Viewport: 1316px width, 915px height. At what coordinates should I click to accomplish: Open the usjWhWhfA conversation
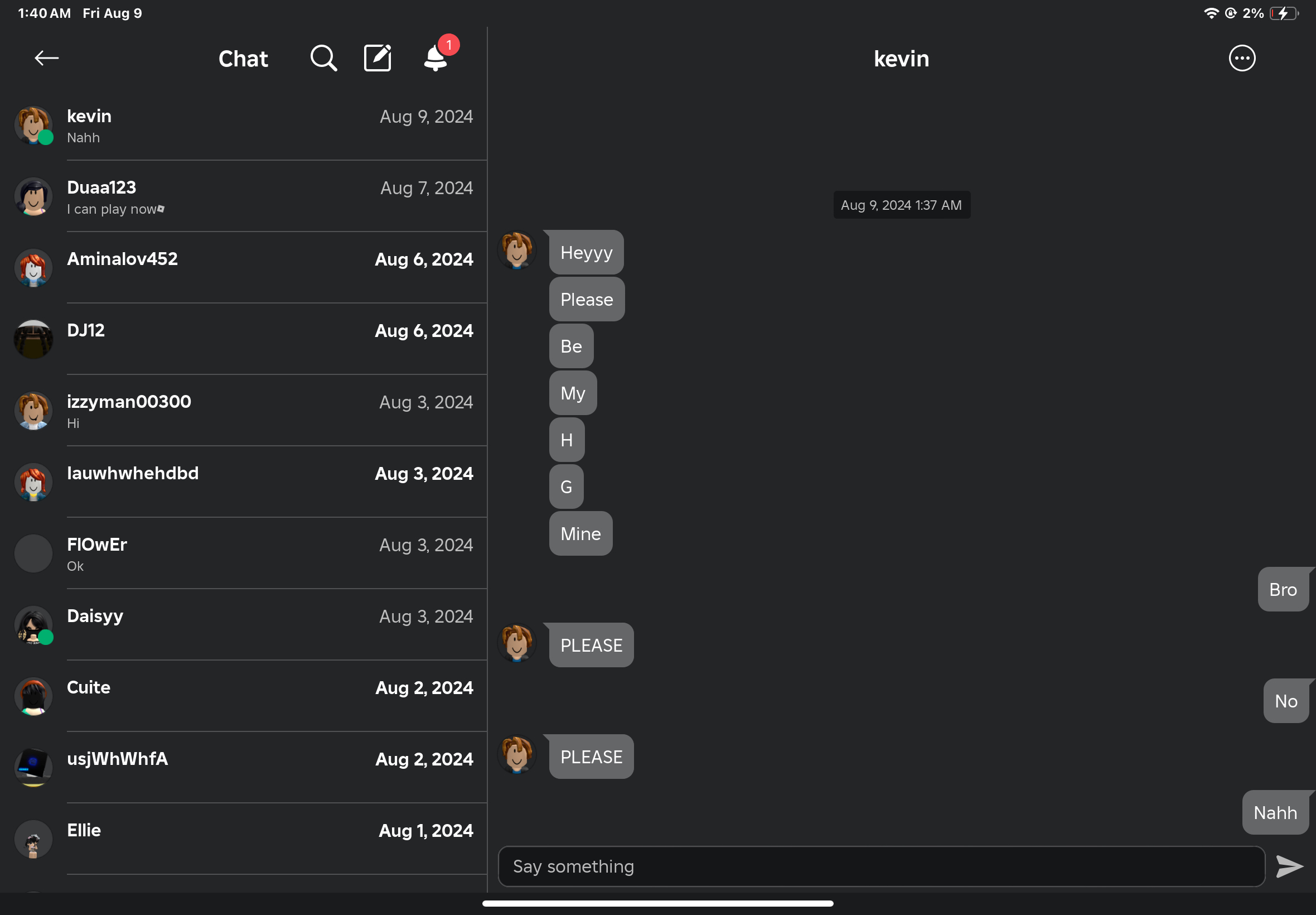269,768
